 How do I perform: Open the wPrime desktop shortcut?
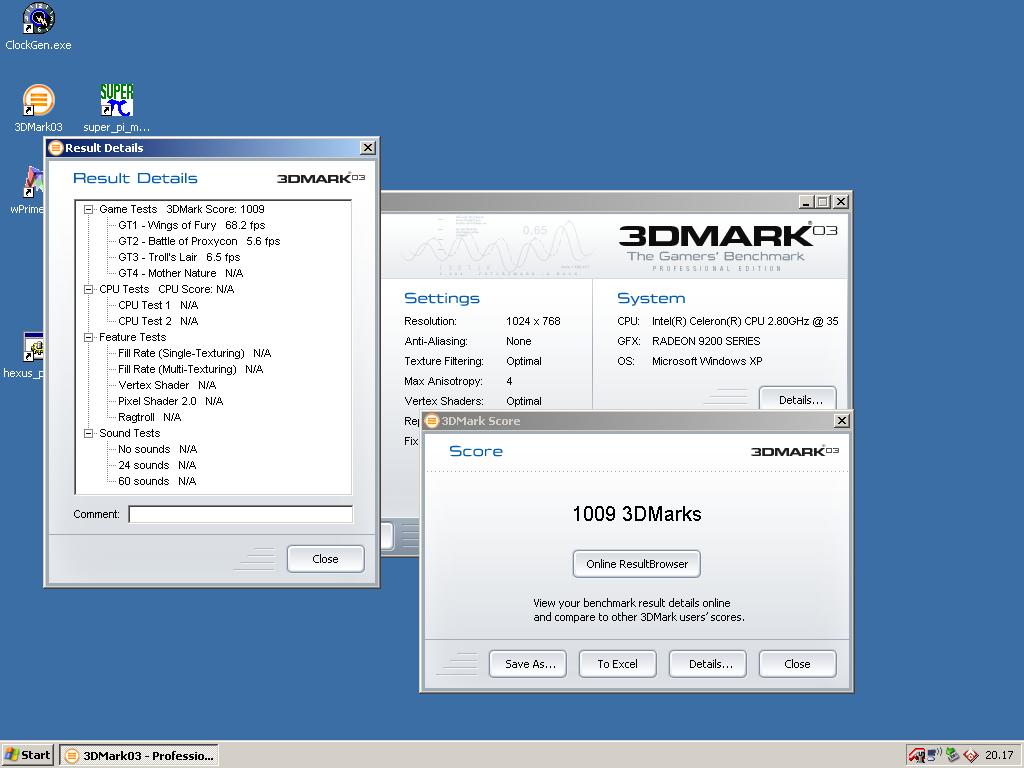click(x=26, y=189)
